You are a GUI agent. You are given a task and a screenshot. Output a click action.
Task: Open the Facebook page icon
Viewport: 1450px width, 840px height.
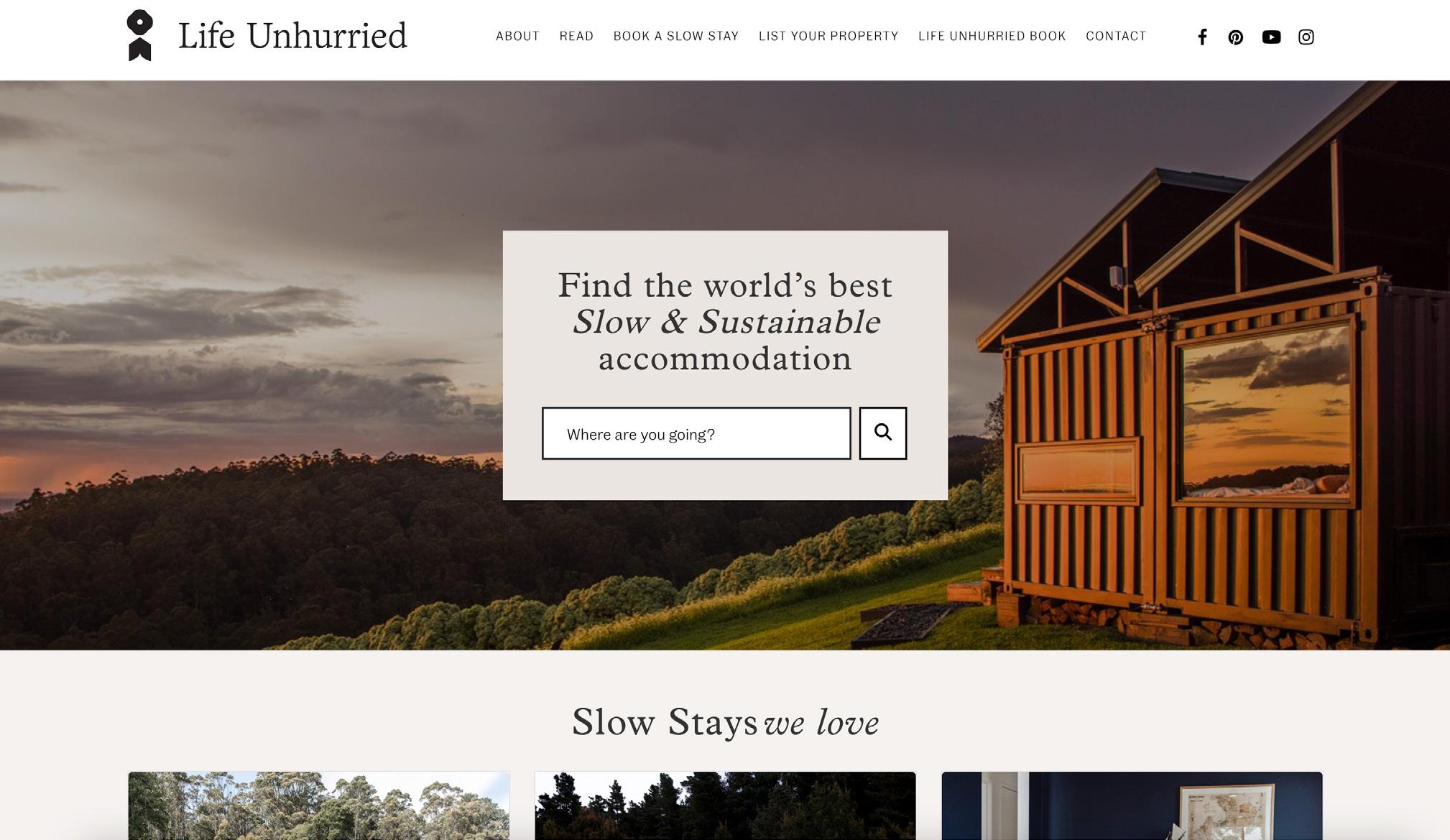[x=1202, y=37]
